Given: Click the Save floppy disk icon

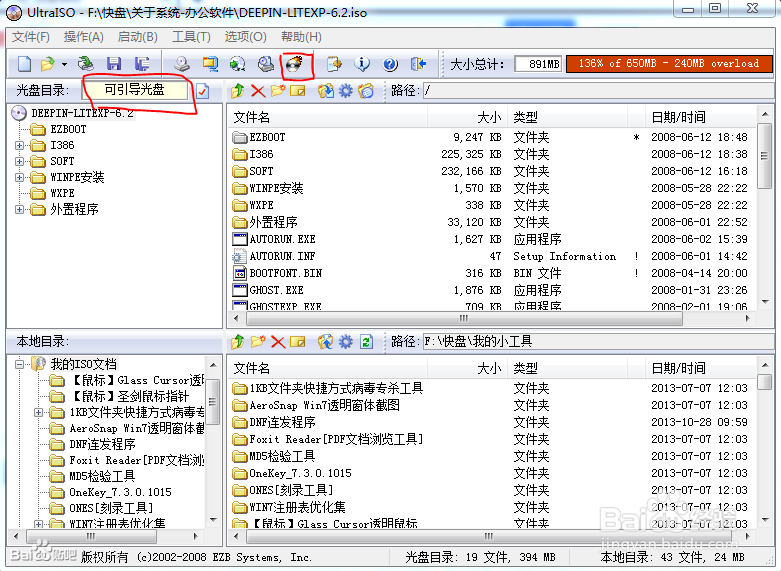Looking at the screenshot, I should (x=114, y=64).
